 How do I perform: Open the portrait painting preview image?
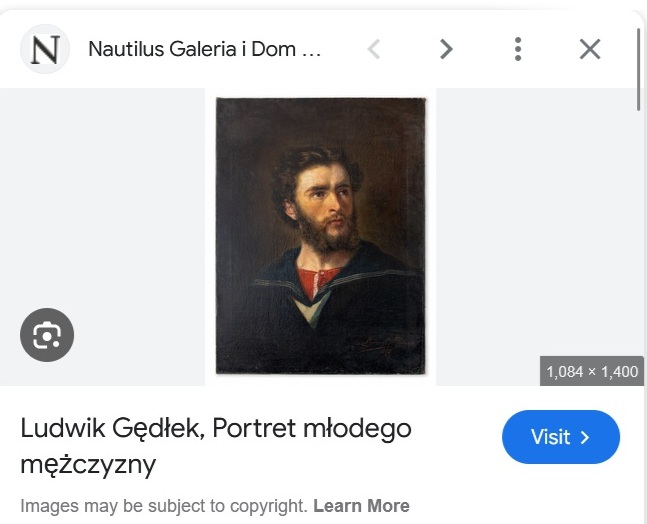pos(320,236)
